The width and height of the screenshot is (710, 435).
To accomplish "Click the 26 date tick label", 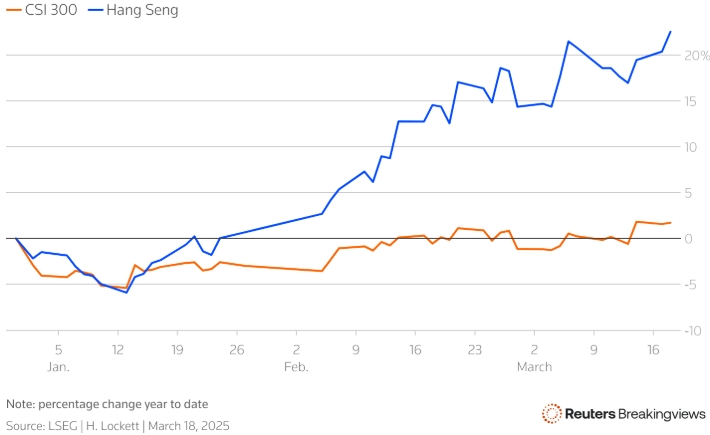I will pyautogui.click(x=236, y=350).
